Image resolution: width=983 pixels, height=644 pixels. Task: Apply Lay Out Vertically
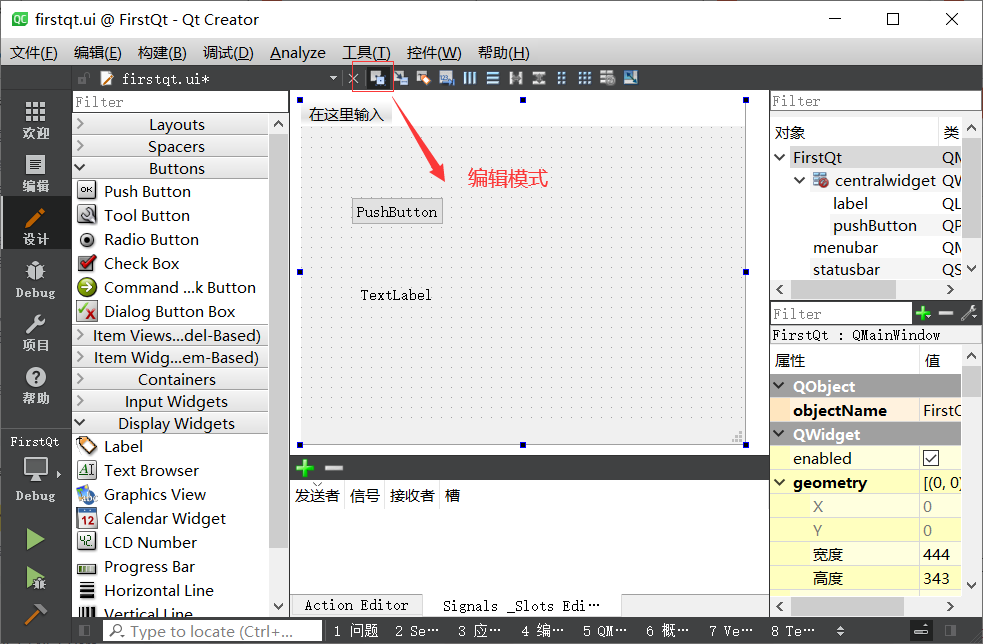pos(493,78)
